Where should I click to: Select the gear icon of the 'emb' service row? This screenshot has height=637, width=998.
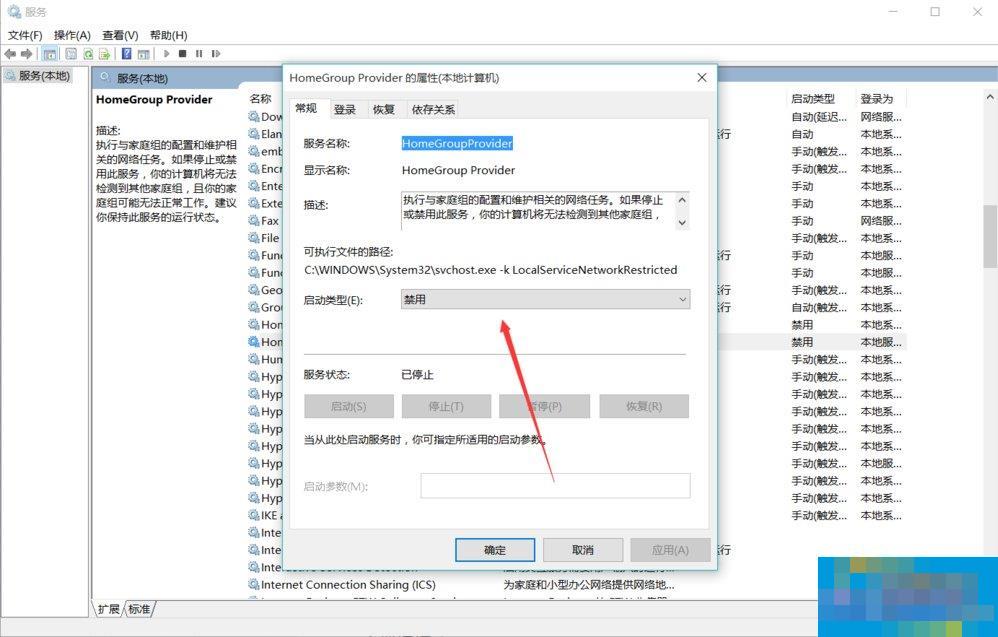pos(254,151)
